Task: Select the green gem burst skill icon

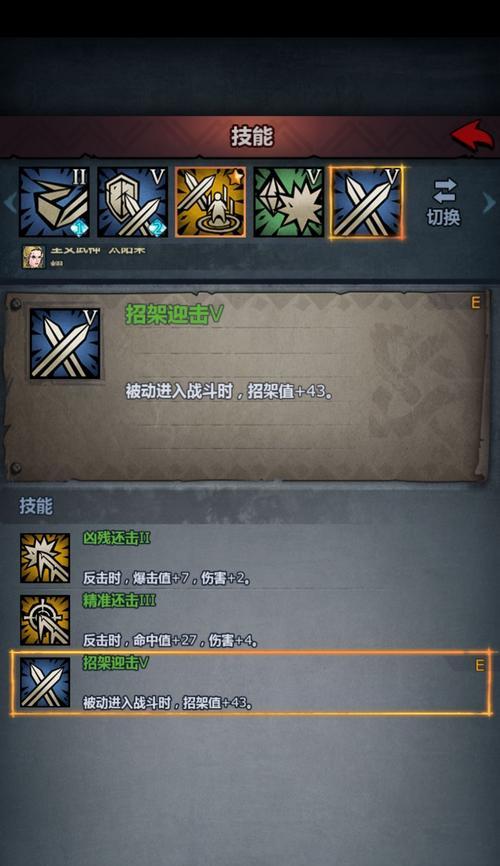Action: click(288, 202)
